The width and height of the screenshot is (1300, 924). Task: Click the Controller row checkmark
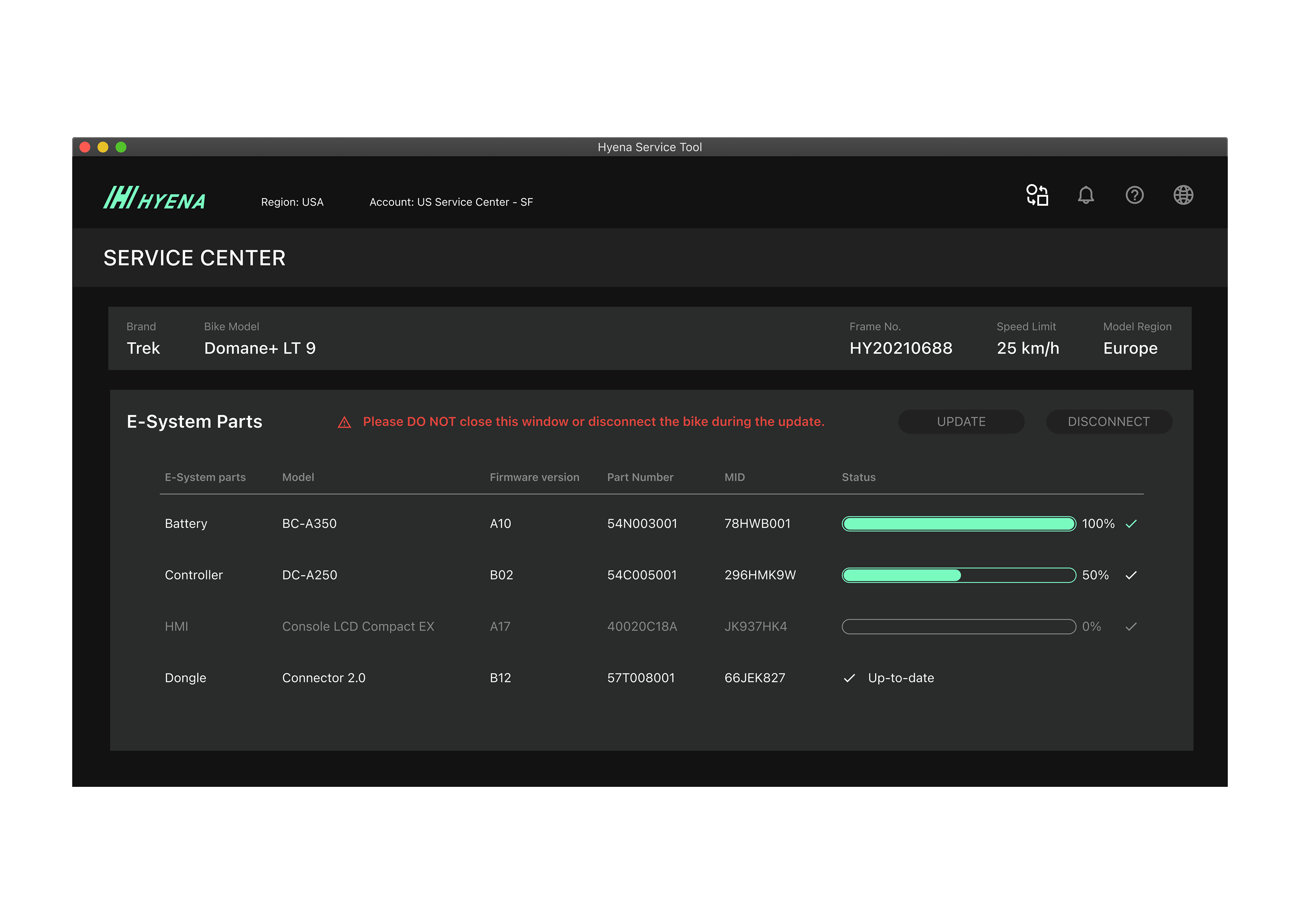pos(1131,575)
